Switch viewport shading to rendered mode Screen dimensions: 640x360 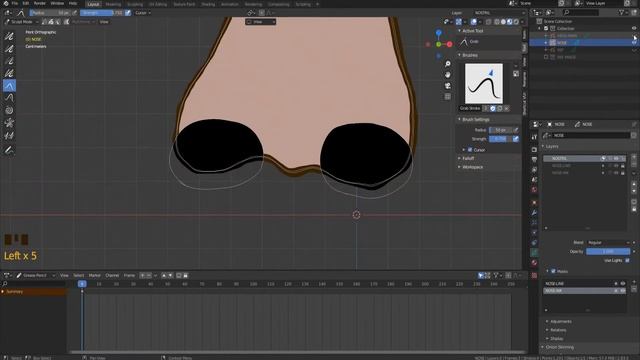pyautogui.click(x=516, y=22)
